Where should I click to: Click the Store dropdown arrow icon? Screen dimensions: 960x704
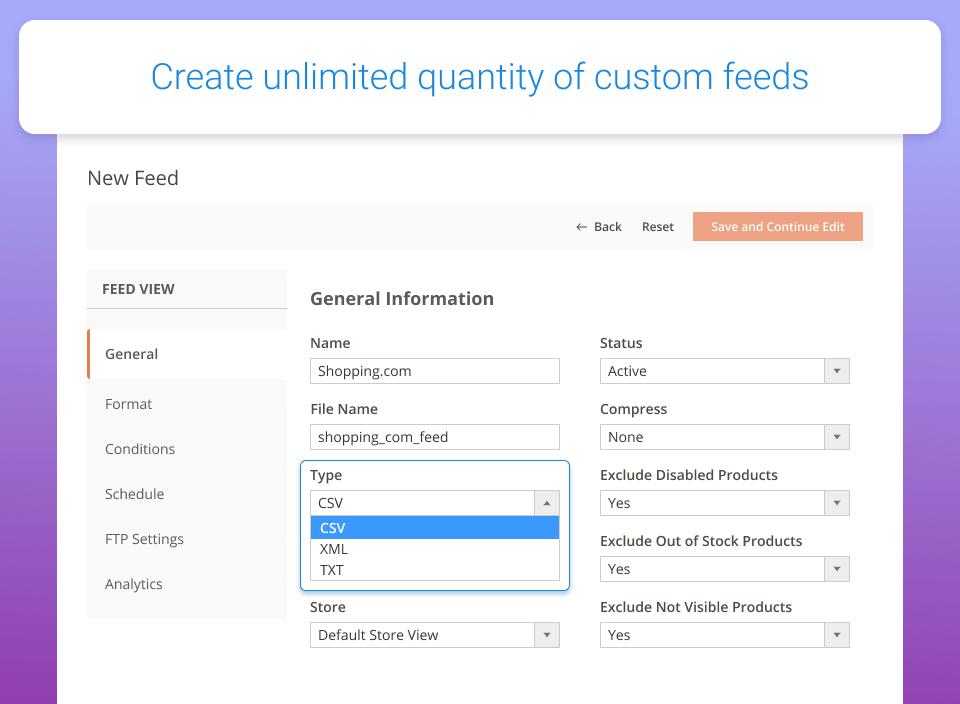coord(547,635)
